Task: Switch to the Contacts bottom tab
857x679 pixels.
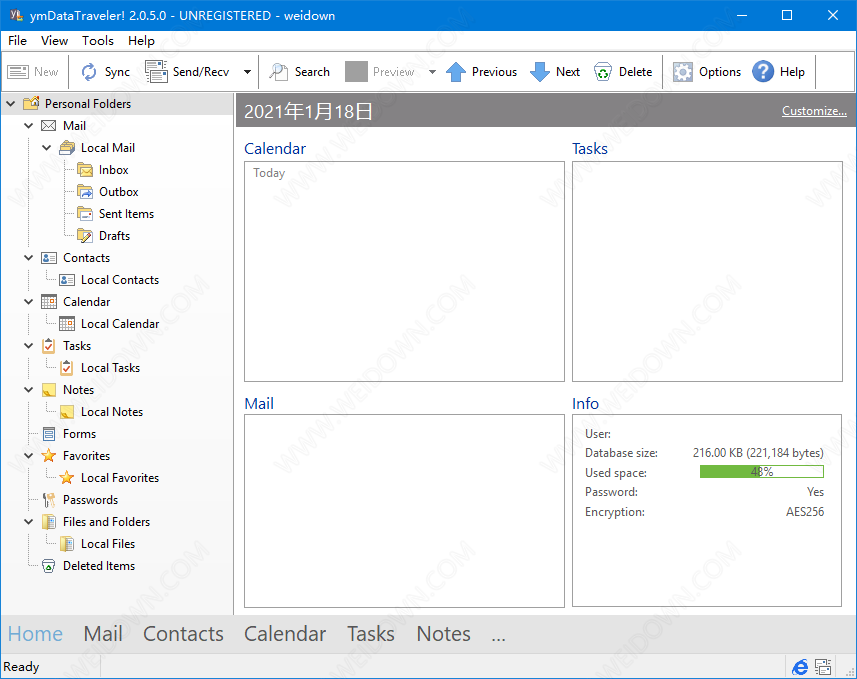Action: tap(183, 634)
